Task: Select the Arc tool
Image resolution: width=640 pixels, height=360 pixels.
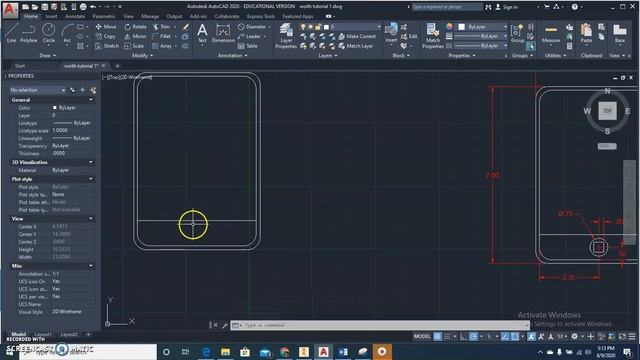Action: pyautogui.click(x=67, y=33)
